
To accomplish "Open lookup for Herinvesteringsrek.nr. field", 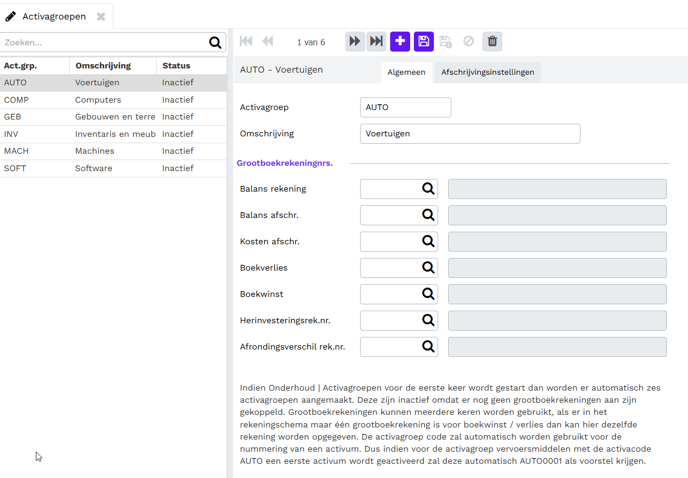I will (x=428, y=321).
